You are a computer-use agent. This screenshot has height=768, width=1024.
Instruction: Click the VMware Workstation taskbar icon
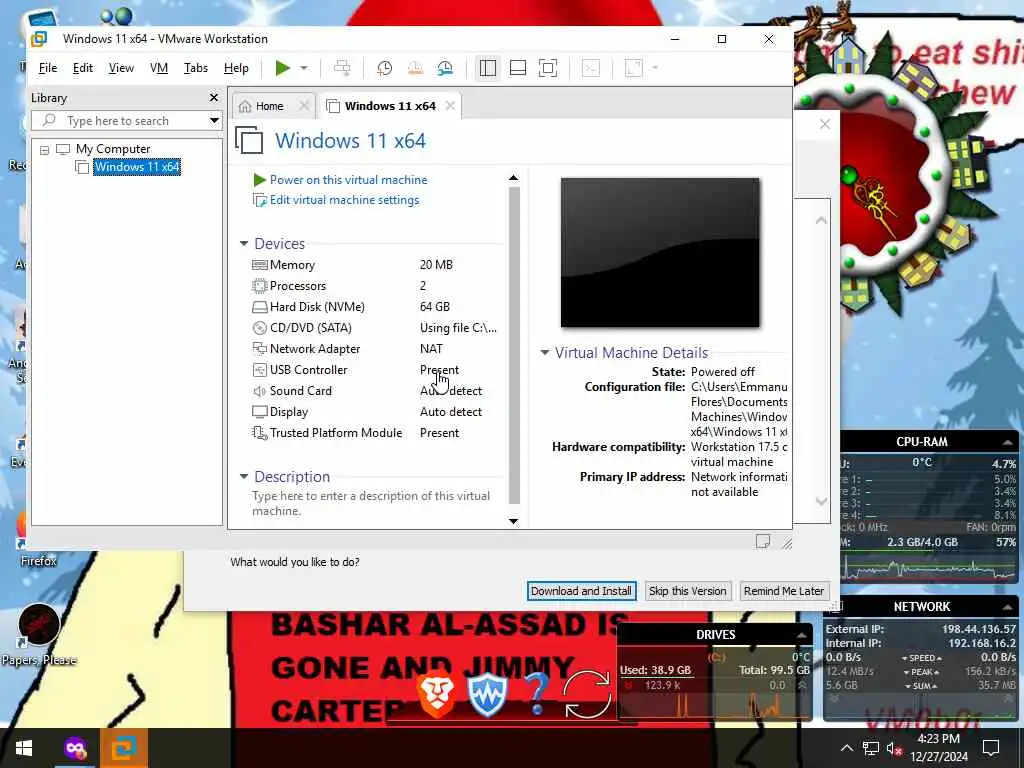[x=123, y=748]
